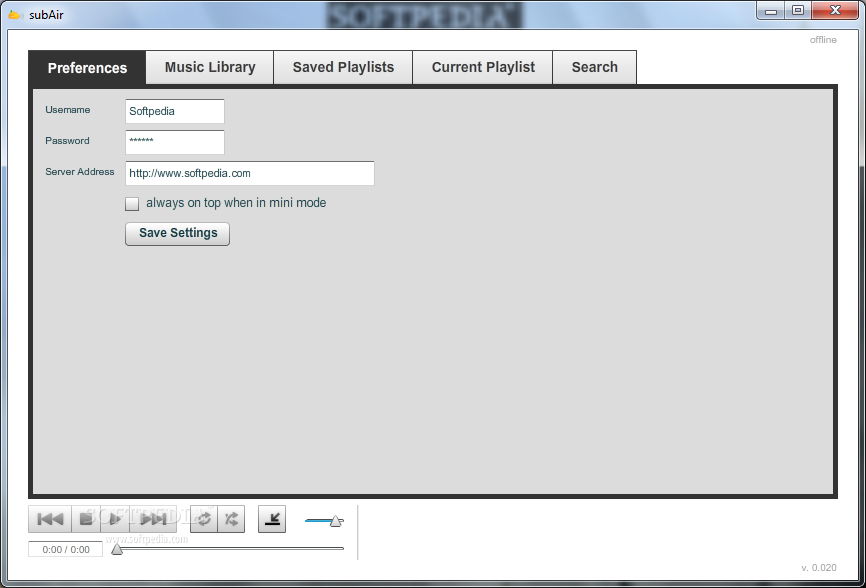Screen dimensions: 866x588
Task: Click the v. 0.020 version label
Action: tap(819, 568)
